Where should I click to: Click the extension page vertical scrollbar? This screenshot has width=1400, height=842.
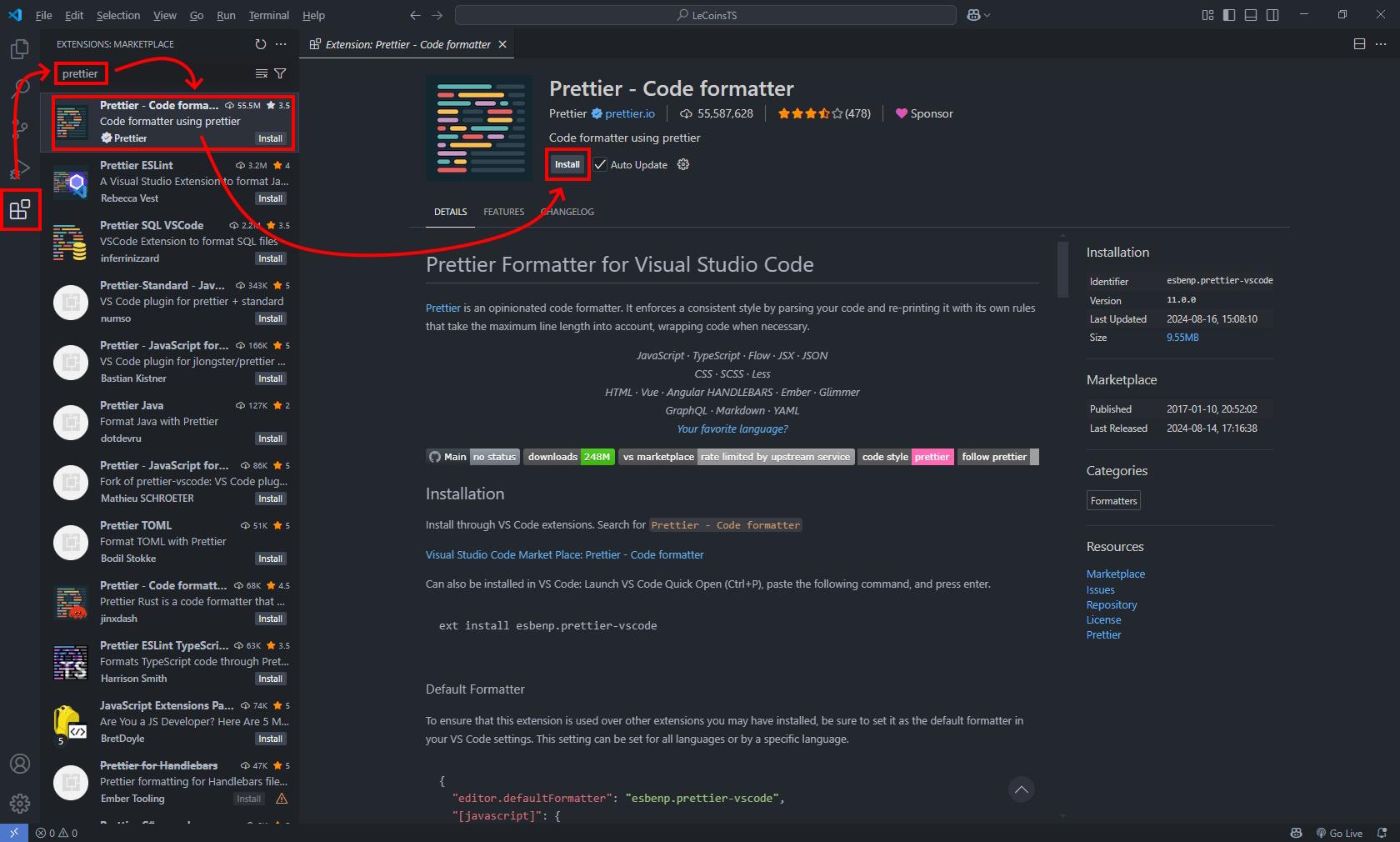pyautogui.click(x=1062, y=268)
